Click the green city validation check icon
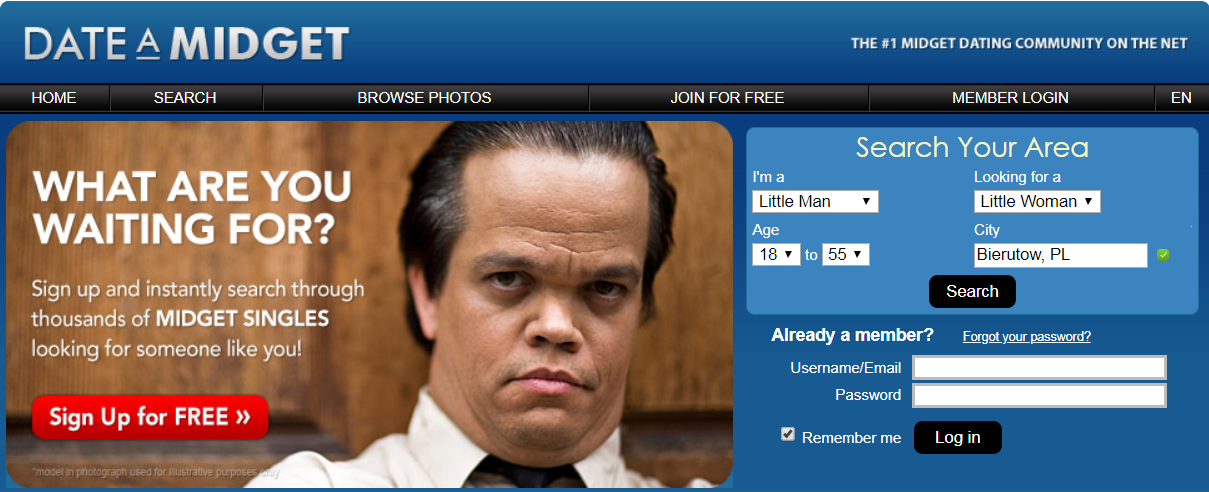 click(1163, 255)
